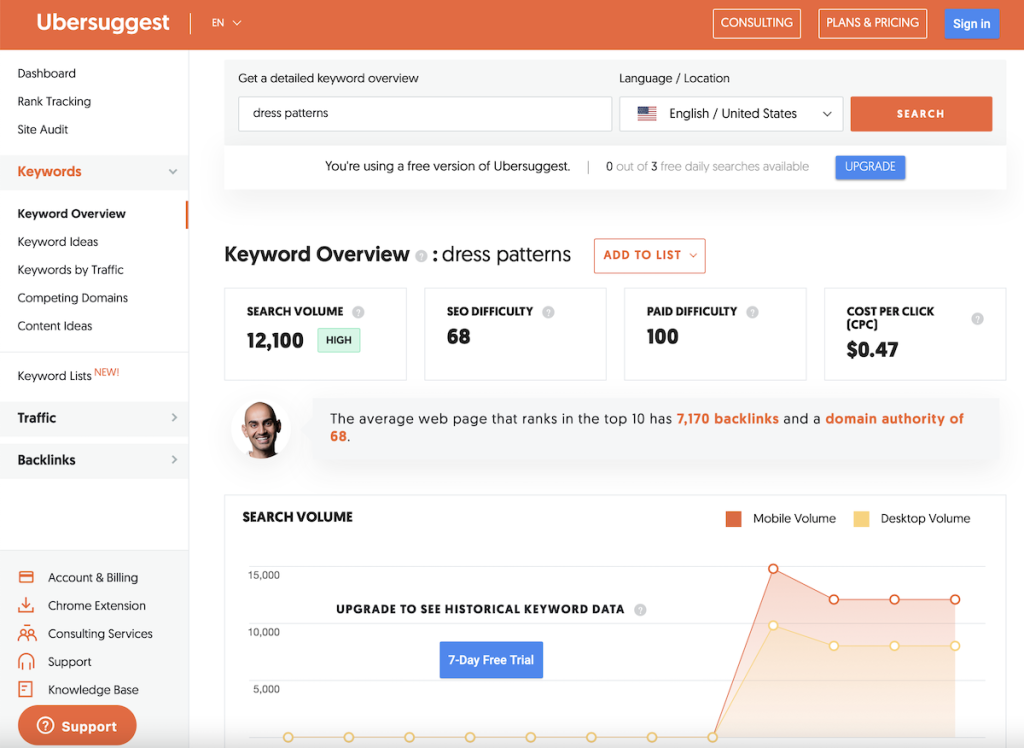Open Competing Domains page
Viewport: 1024px width, 748px height.
point(72,298)
